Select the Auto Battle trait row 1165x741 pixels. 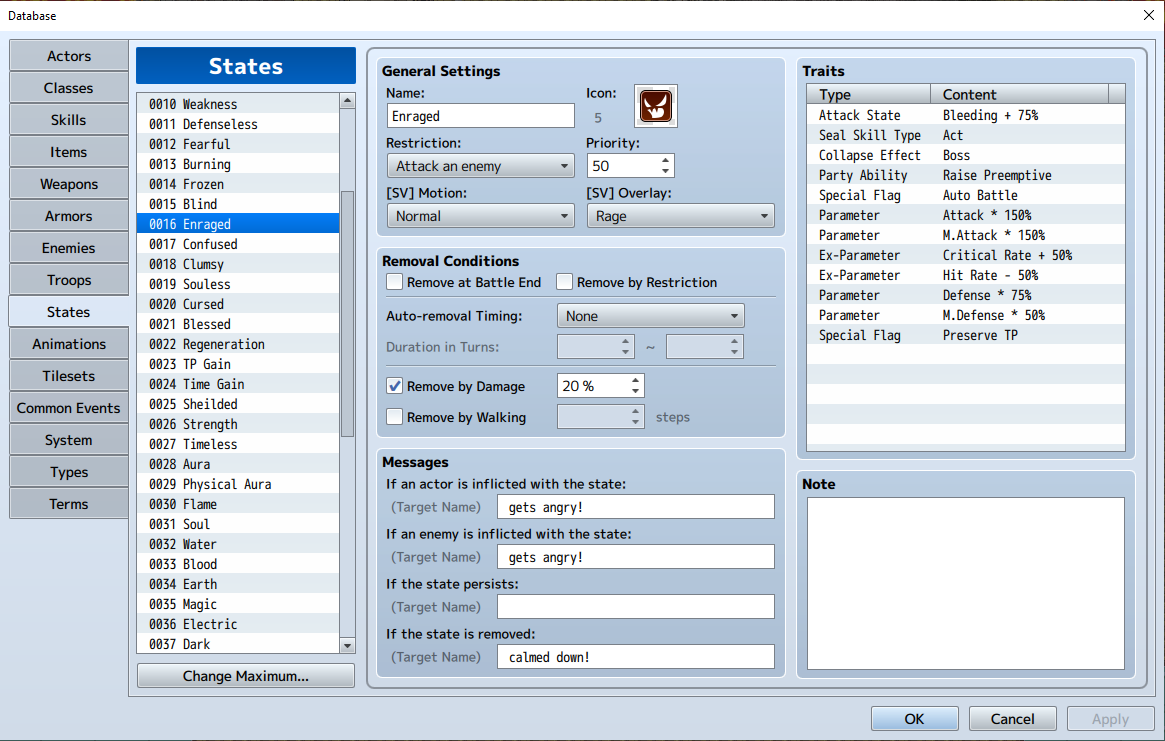[x=965, y=195]
